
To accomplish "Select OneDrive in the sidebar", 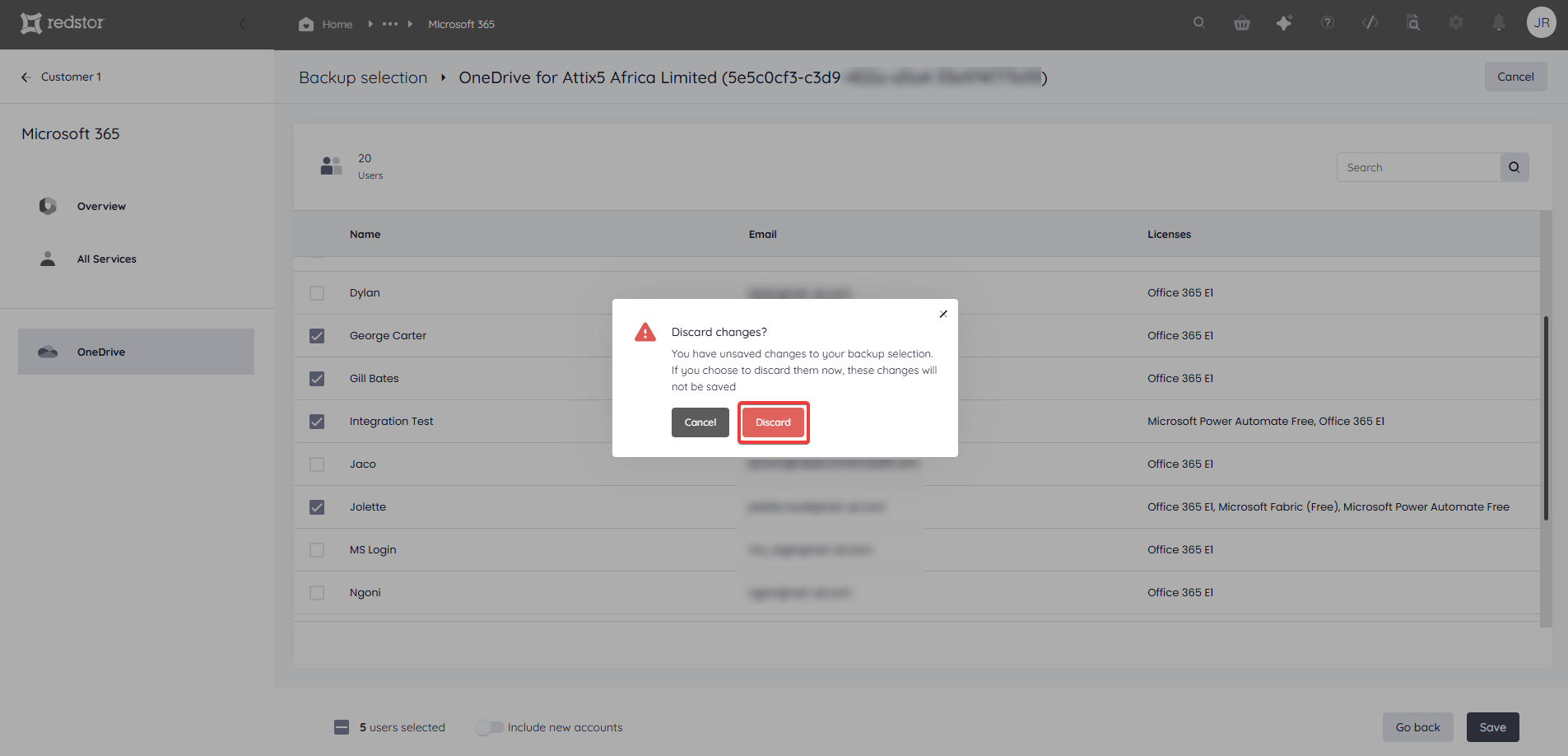I will tap(136, 352).
